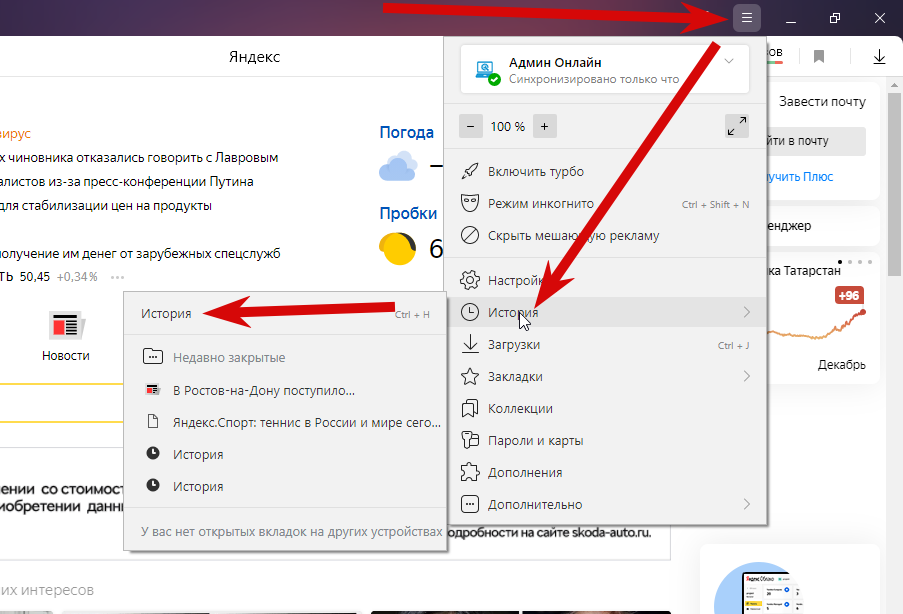Open В Ростов-на-Дону поступило history entry
The width and height of the screenshot is (903, 614).
coord(286,390)
